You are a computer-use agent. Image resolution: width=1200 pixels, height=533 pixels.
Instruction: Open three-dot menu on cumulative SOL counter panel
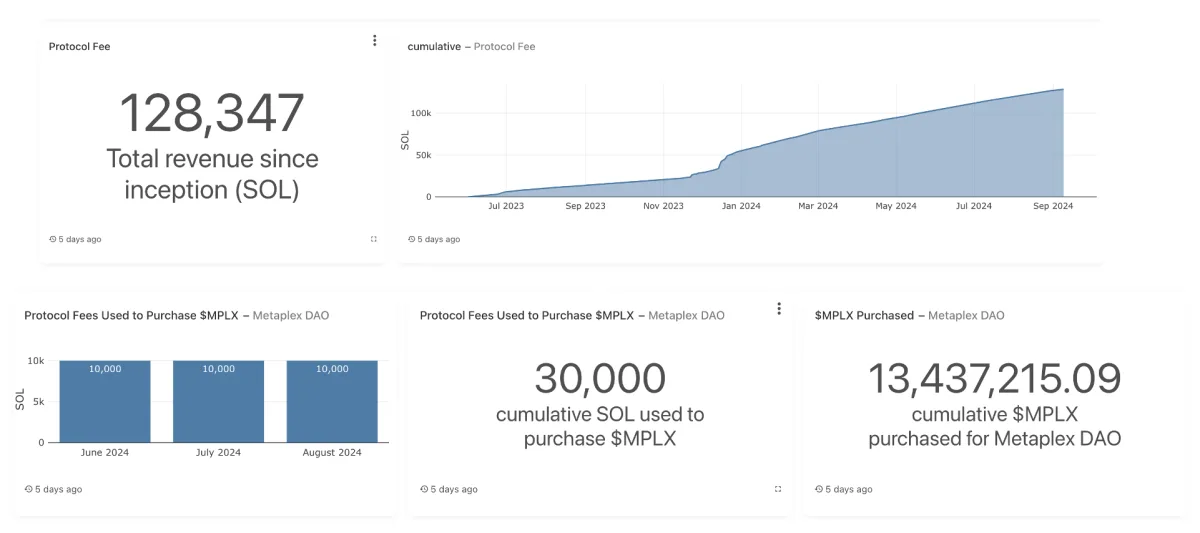click(x=779, y=309)
